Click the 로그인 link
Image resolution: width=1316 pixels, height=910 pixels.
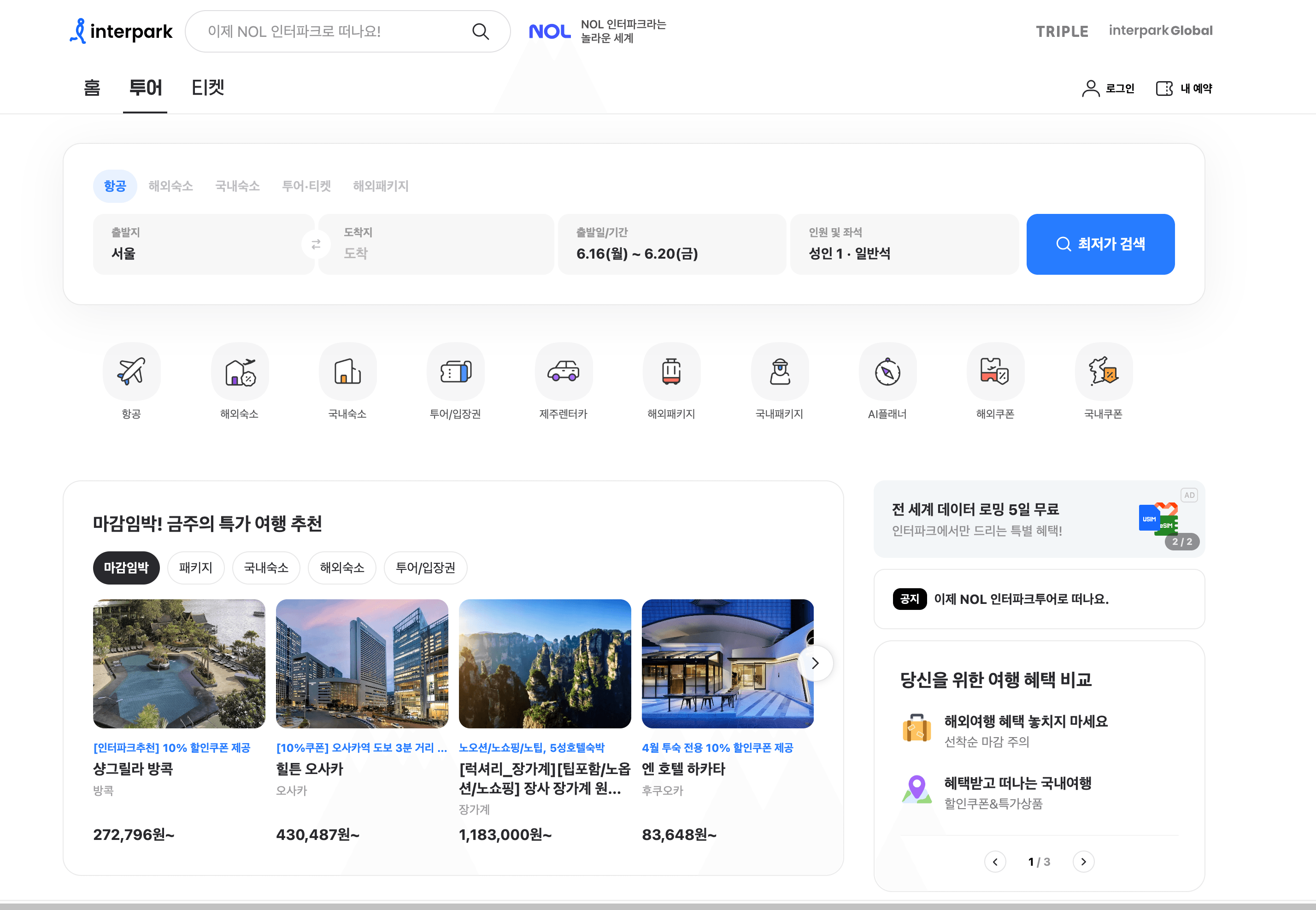[x=1109, y=89]
